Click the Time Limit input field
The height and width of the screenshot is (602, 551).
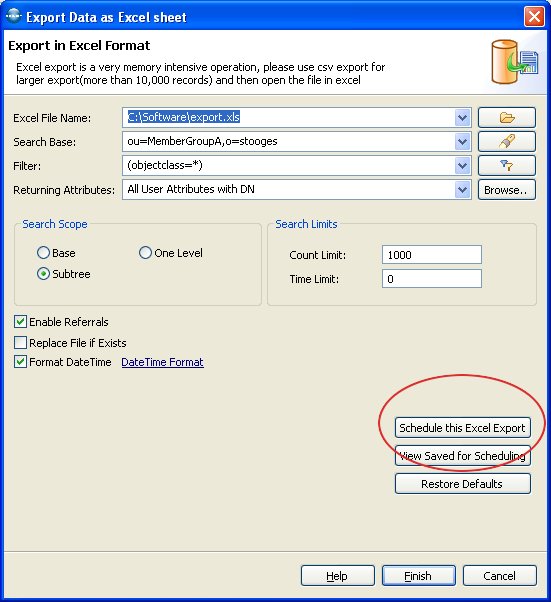(x=432, y=279)
